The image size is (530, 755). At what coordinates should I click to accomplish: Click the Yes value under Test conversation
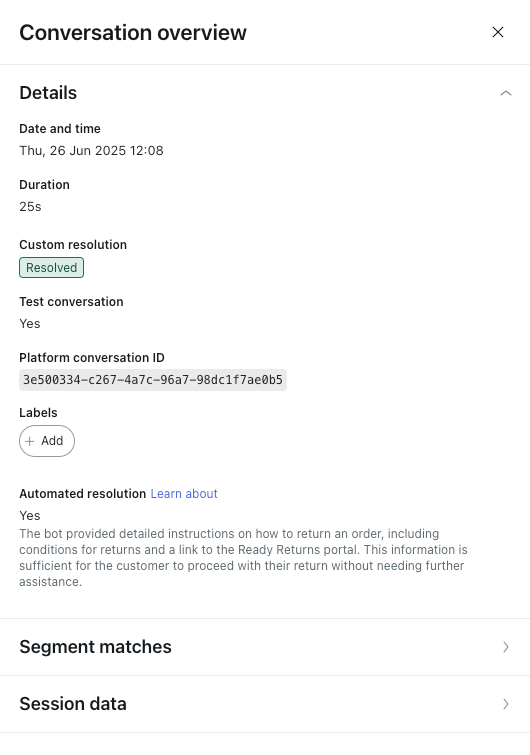pyautogui.click(x=30, y=324)
